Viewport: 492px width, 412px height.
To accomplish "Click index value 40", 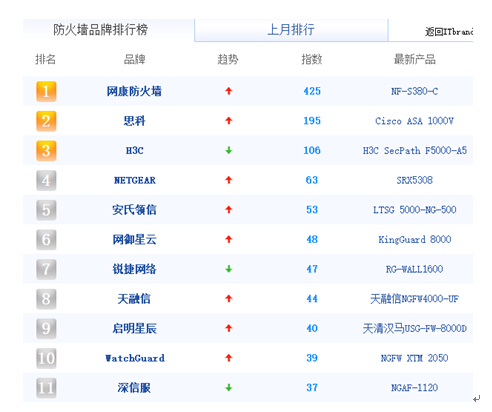I will pos(312,328).
